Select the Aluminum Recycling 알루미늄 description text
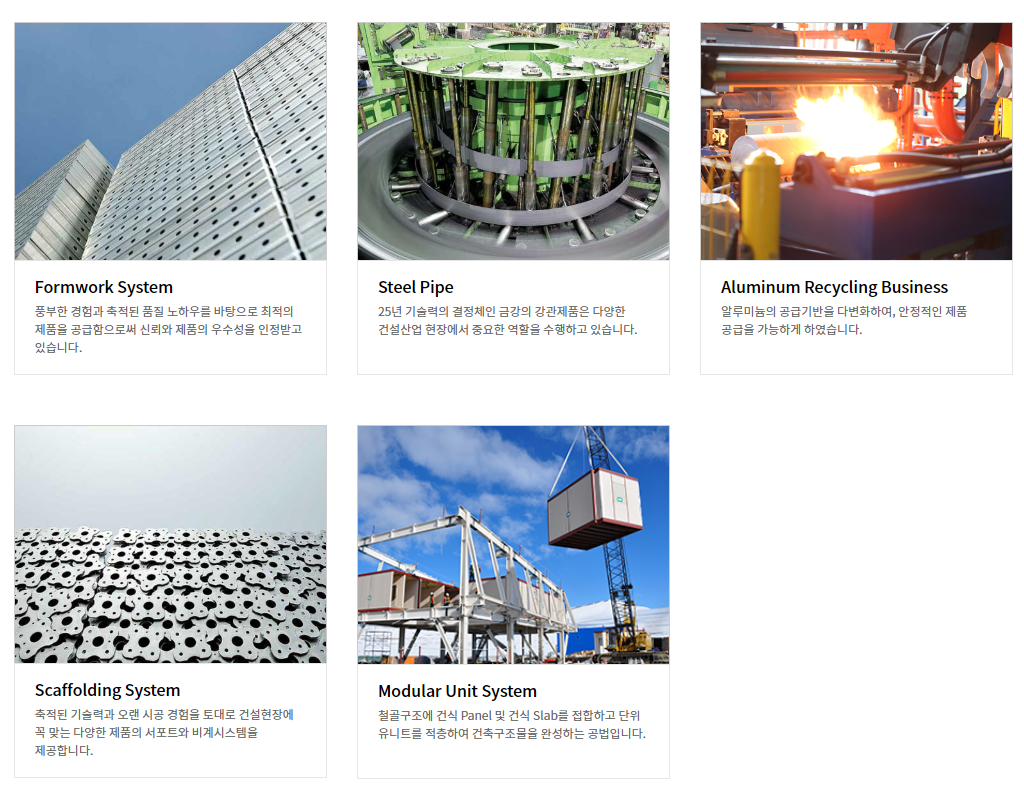This screenshot has width=1024, height=790. point(844,321)
